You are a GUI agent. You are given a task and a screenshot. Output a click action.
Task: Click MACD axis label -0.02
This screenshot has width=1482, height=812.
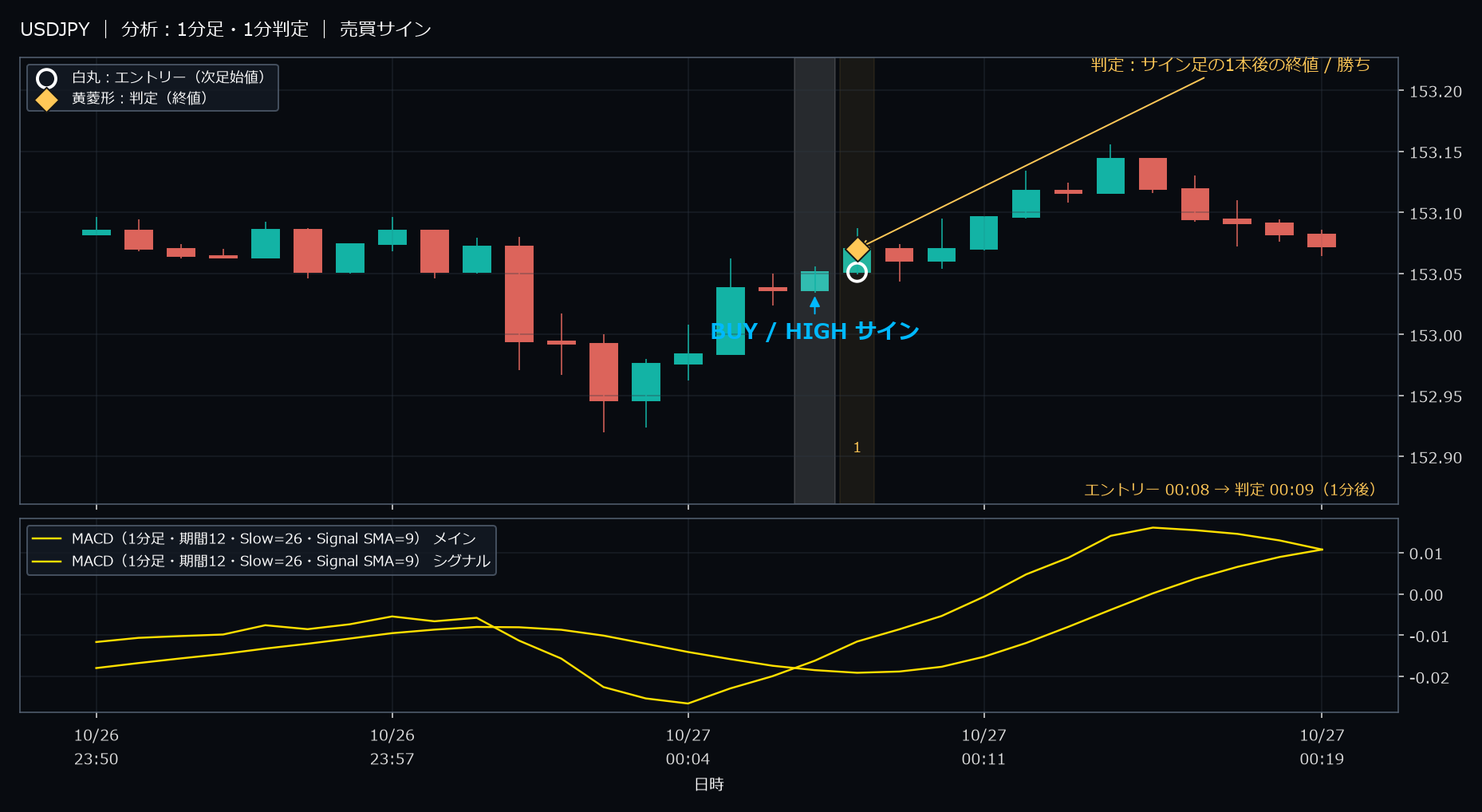tap(1429, 678)
